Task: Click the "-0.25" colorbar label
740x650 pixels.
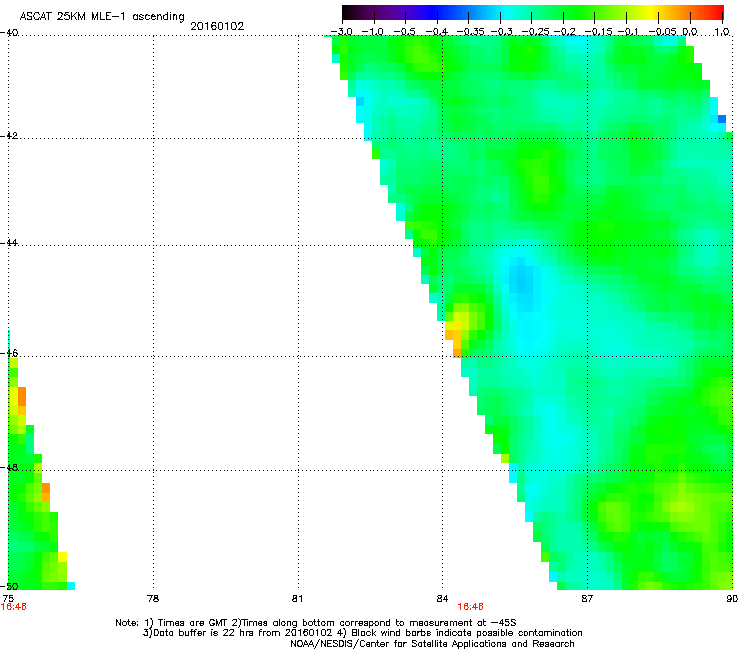Action: pos(536,32)
